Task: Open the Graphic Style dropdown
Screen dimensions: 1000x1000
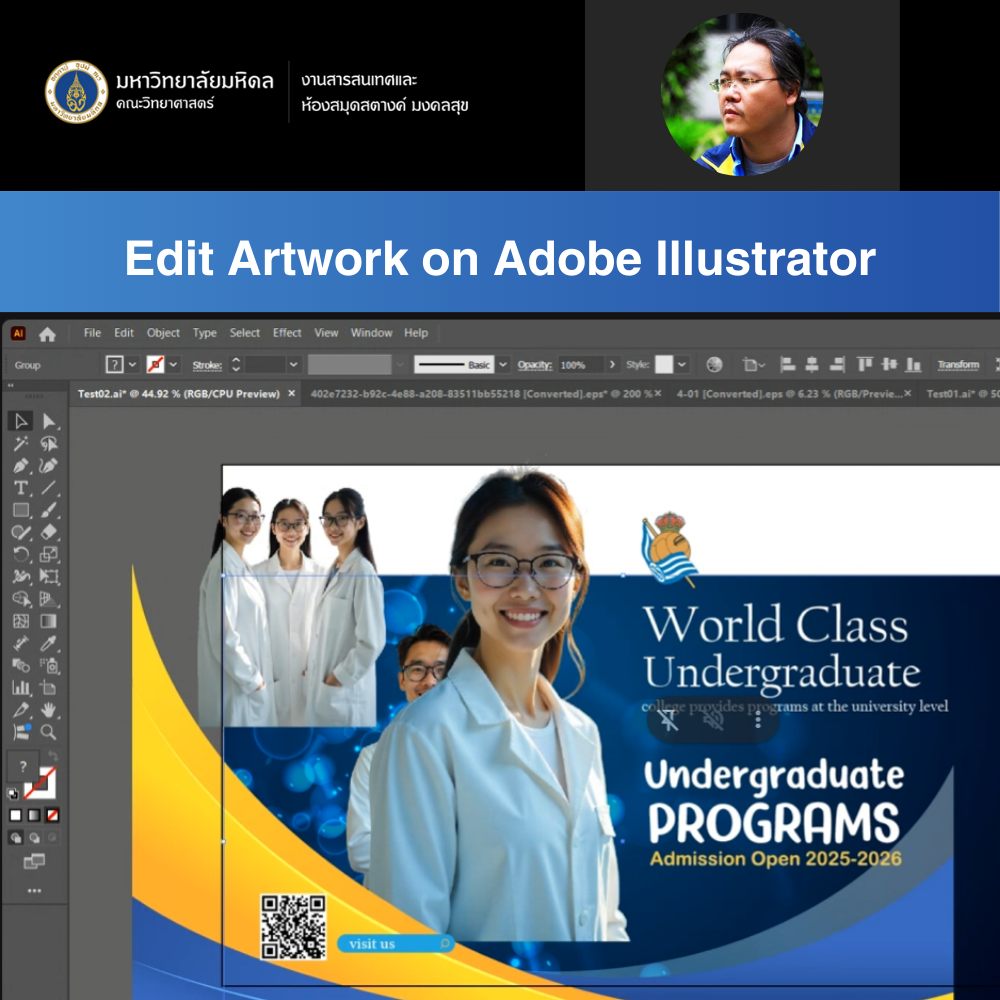Action: click(x=682, y=365)
